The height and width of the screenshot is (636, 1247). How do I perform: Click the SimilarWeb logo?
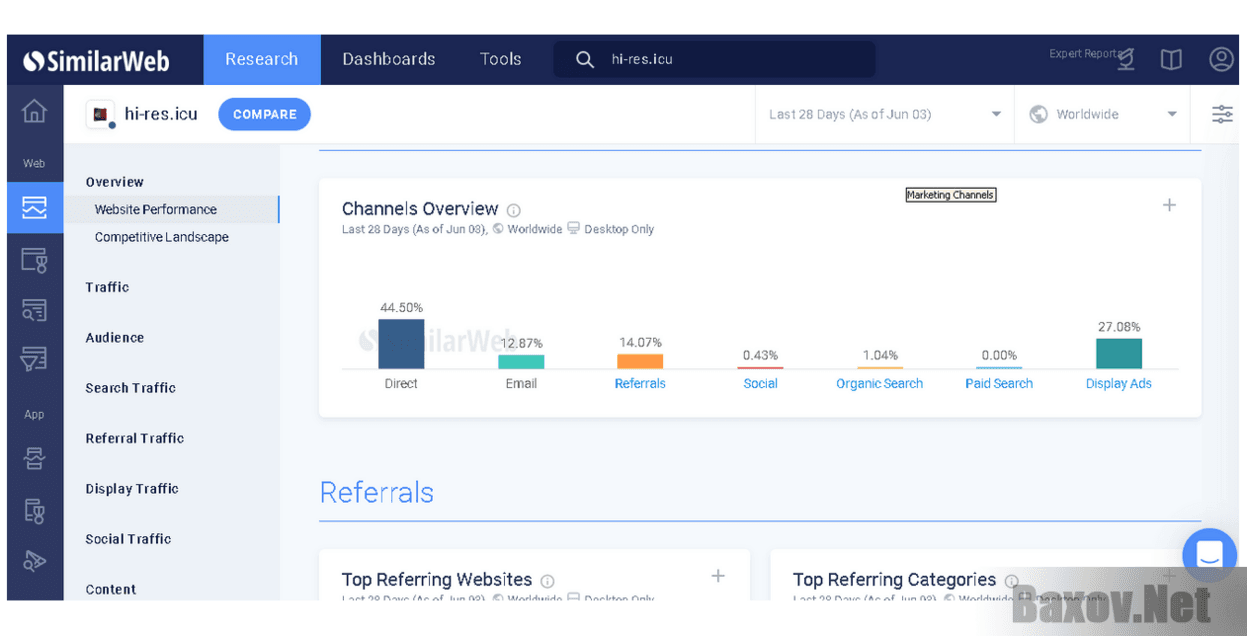(x=97, y=61)
